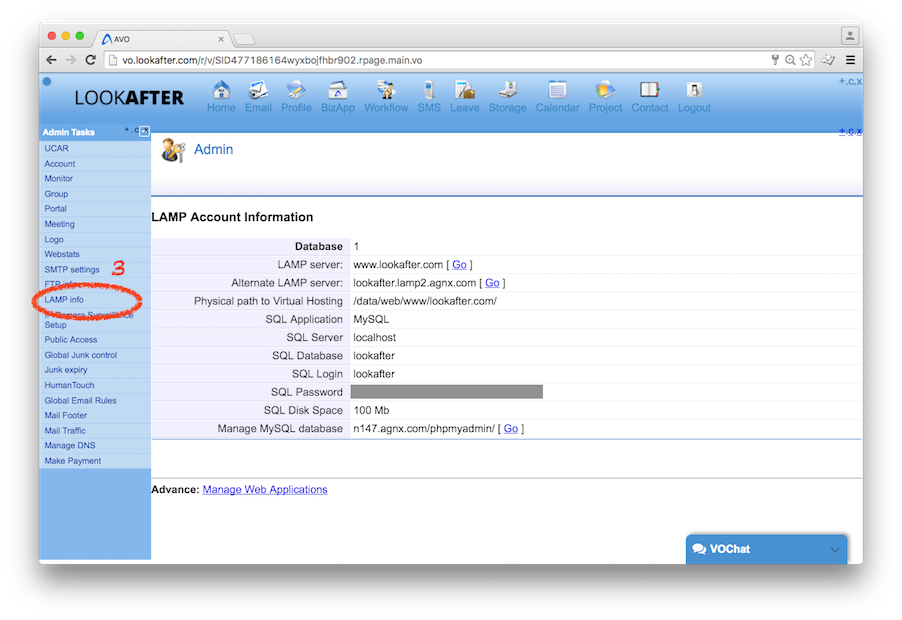Select Make Payment in Admin Tasks
The image size is (902, 620).
72,461
